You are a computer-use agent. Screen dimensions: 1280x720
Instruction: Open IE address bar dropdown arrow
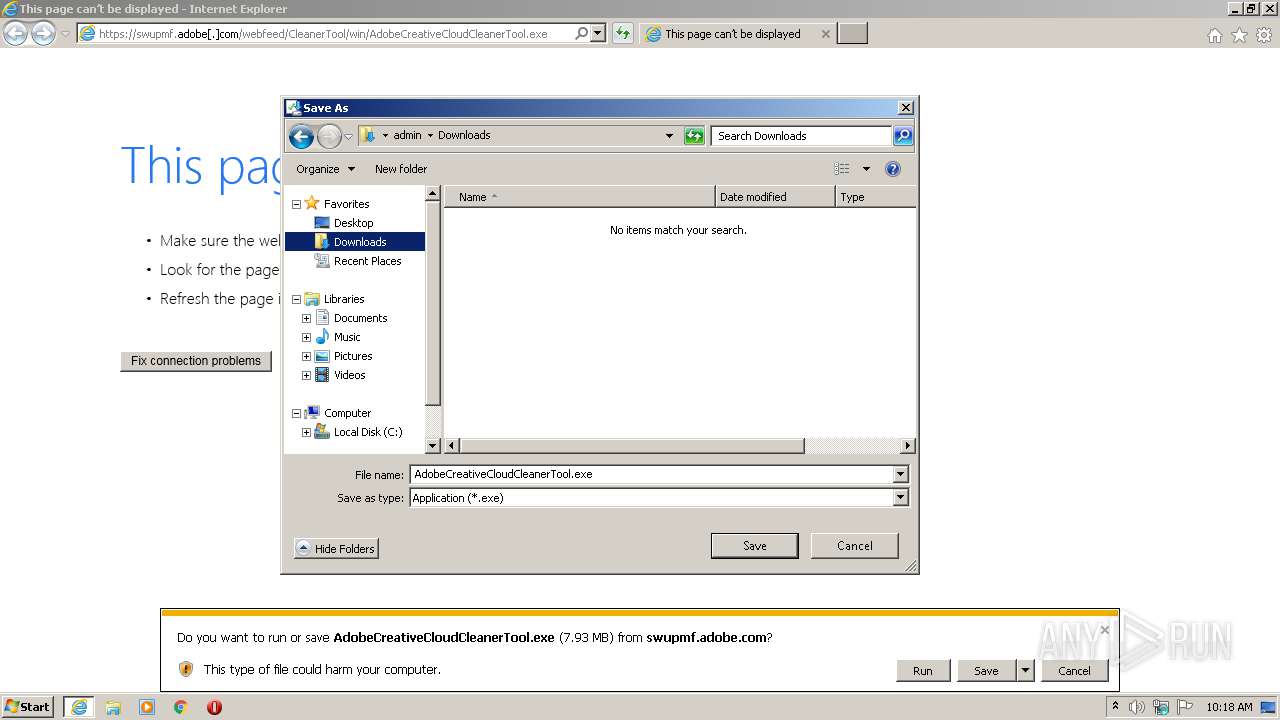click(x=598, y=33)
